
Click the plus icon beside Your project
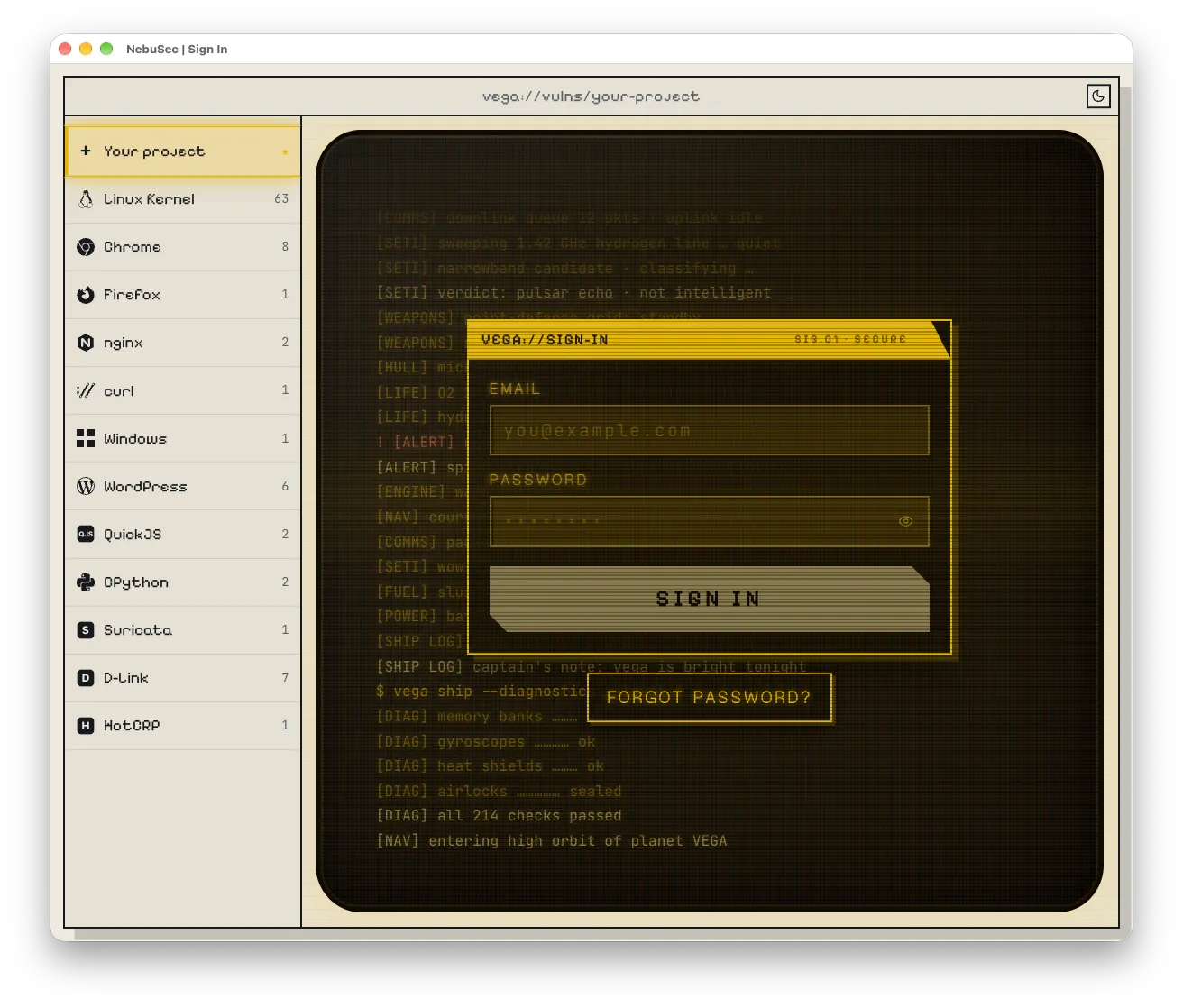(86, 151)
